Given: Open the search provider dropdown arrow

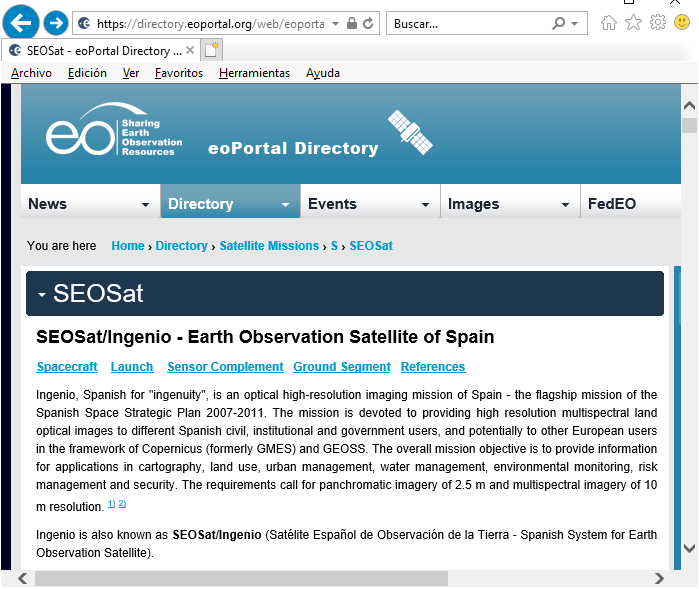Looking at the screenshot, I should coord(575,24).
